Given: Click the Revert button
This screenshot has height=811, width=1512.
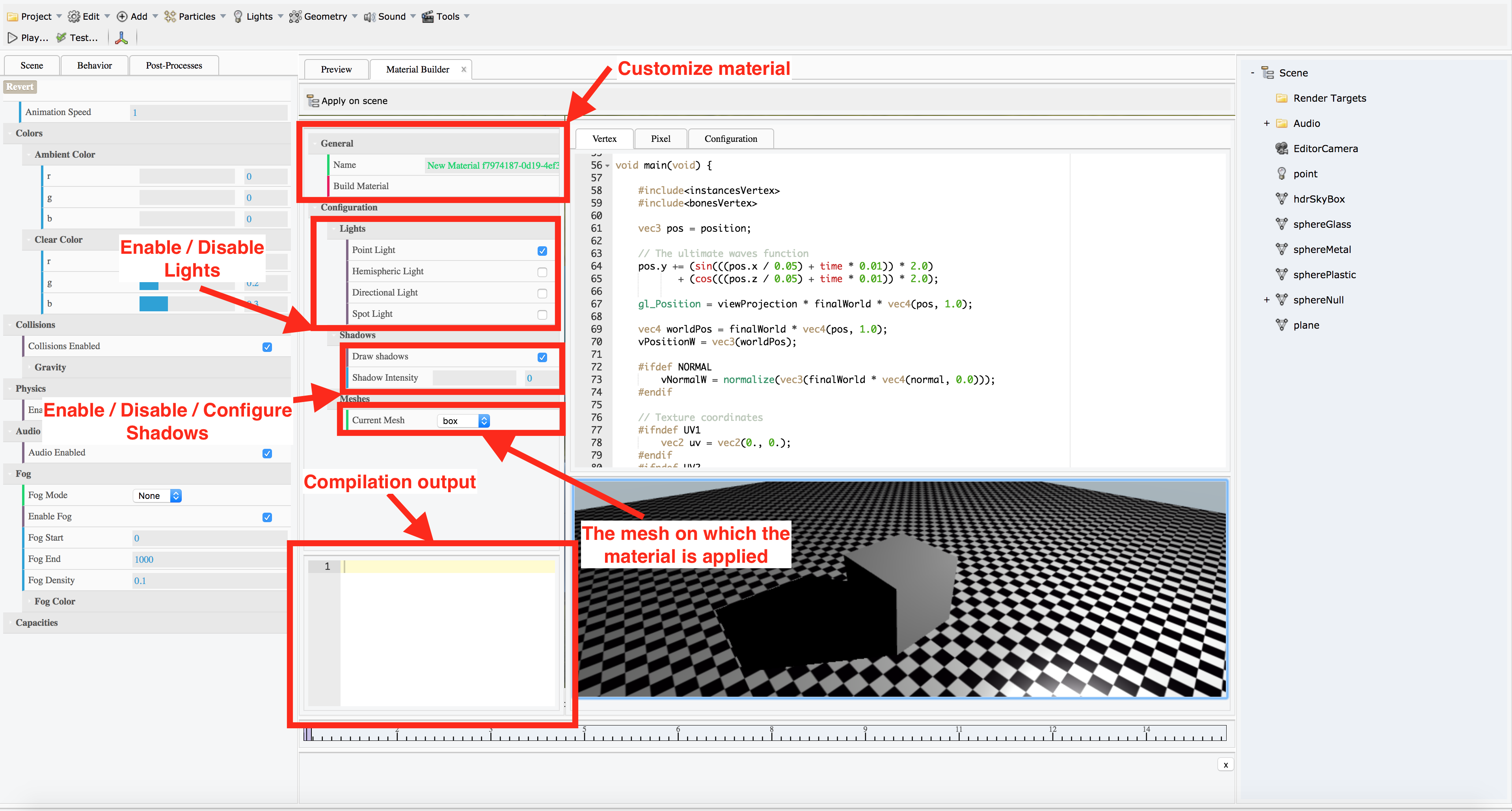Looking at the screenshot, I should pos(20,87).
